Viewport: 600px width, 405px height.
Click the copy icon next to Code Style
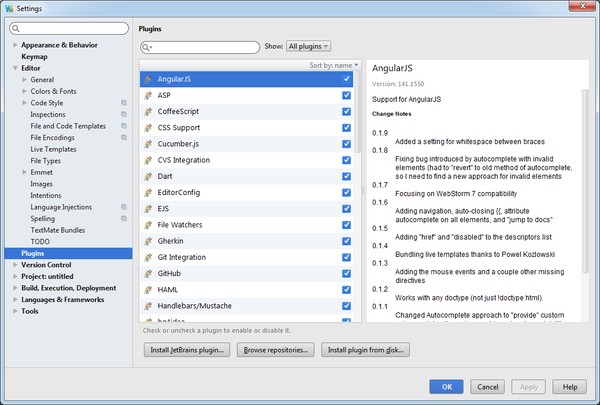tap(124, 102)
